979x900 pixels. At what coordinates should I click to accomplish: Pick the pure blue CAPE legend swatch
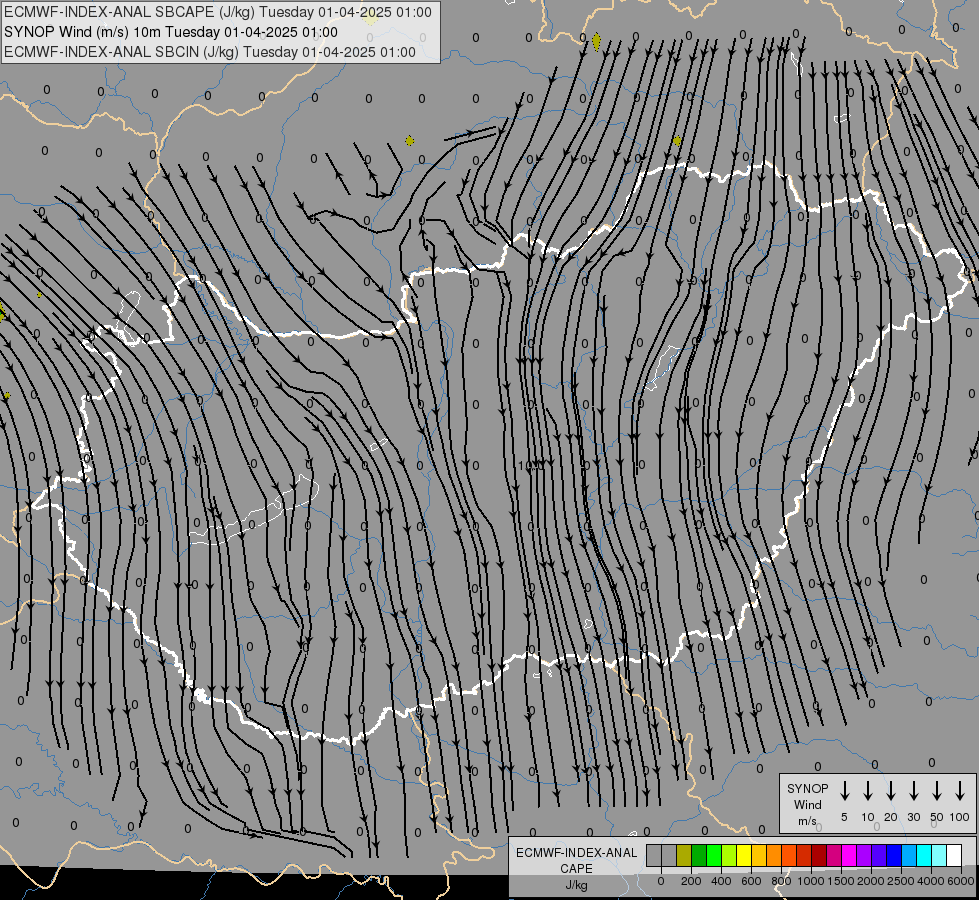coord(893,855)
